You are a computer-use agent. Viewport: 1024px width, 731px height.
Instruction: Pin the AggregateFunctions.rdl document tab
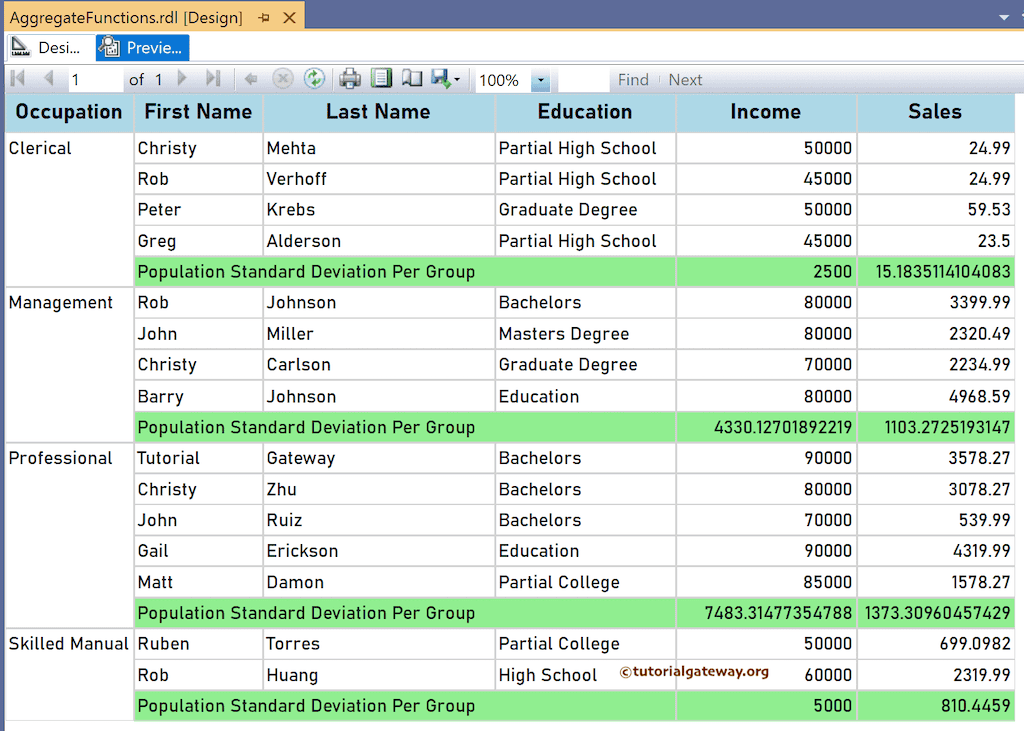click(264, 18)
